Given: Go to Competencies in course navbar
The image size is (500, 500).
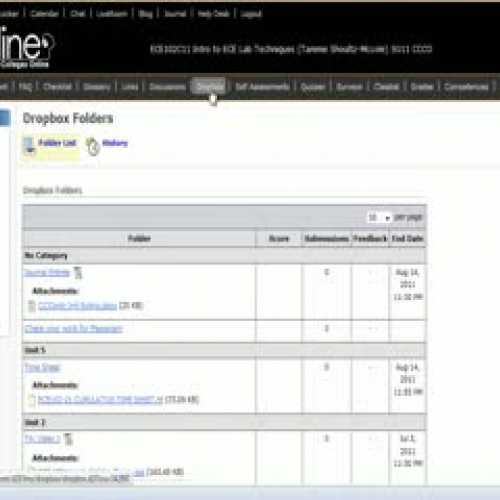Looking at the screenshot, I should pos(466,87).
